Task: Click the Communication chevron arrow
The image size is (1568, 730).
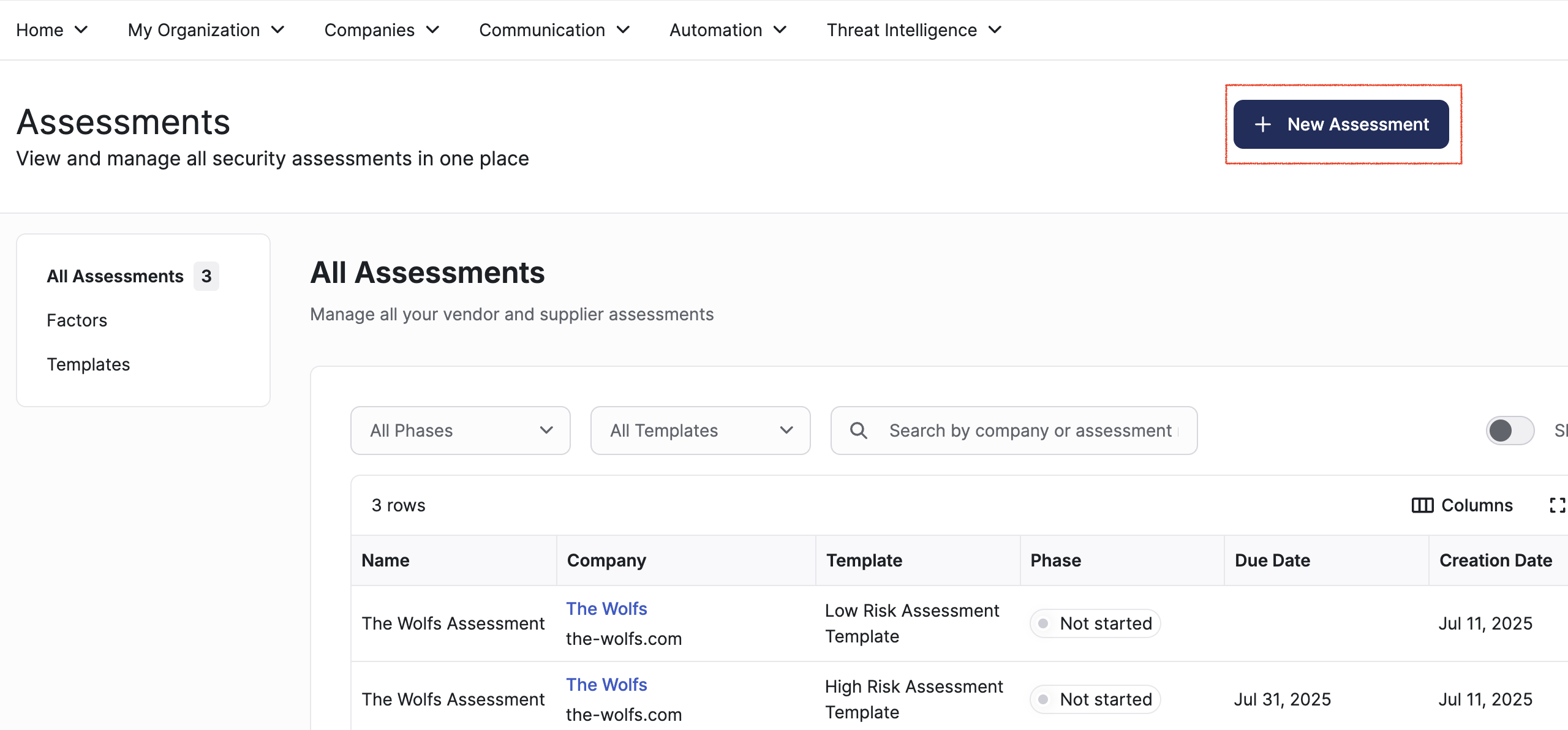Action: (x=623, y=30)
